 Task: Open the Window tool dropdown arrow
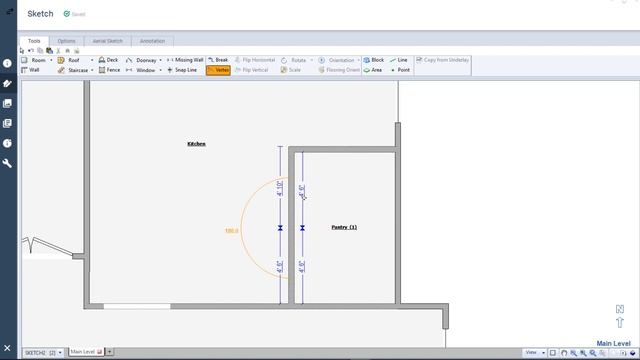pyautogui.click(x=160, y=70)
